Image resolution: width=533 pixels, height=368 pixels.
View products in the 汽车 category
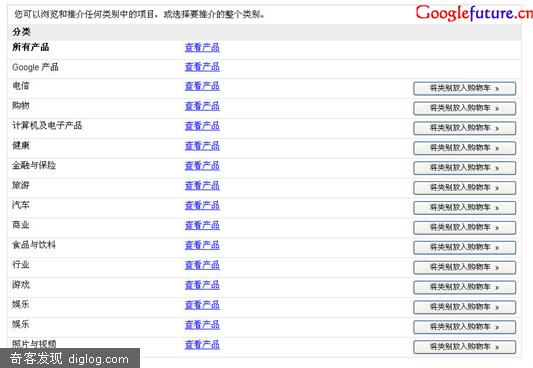(x=202, y=206)
